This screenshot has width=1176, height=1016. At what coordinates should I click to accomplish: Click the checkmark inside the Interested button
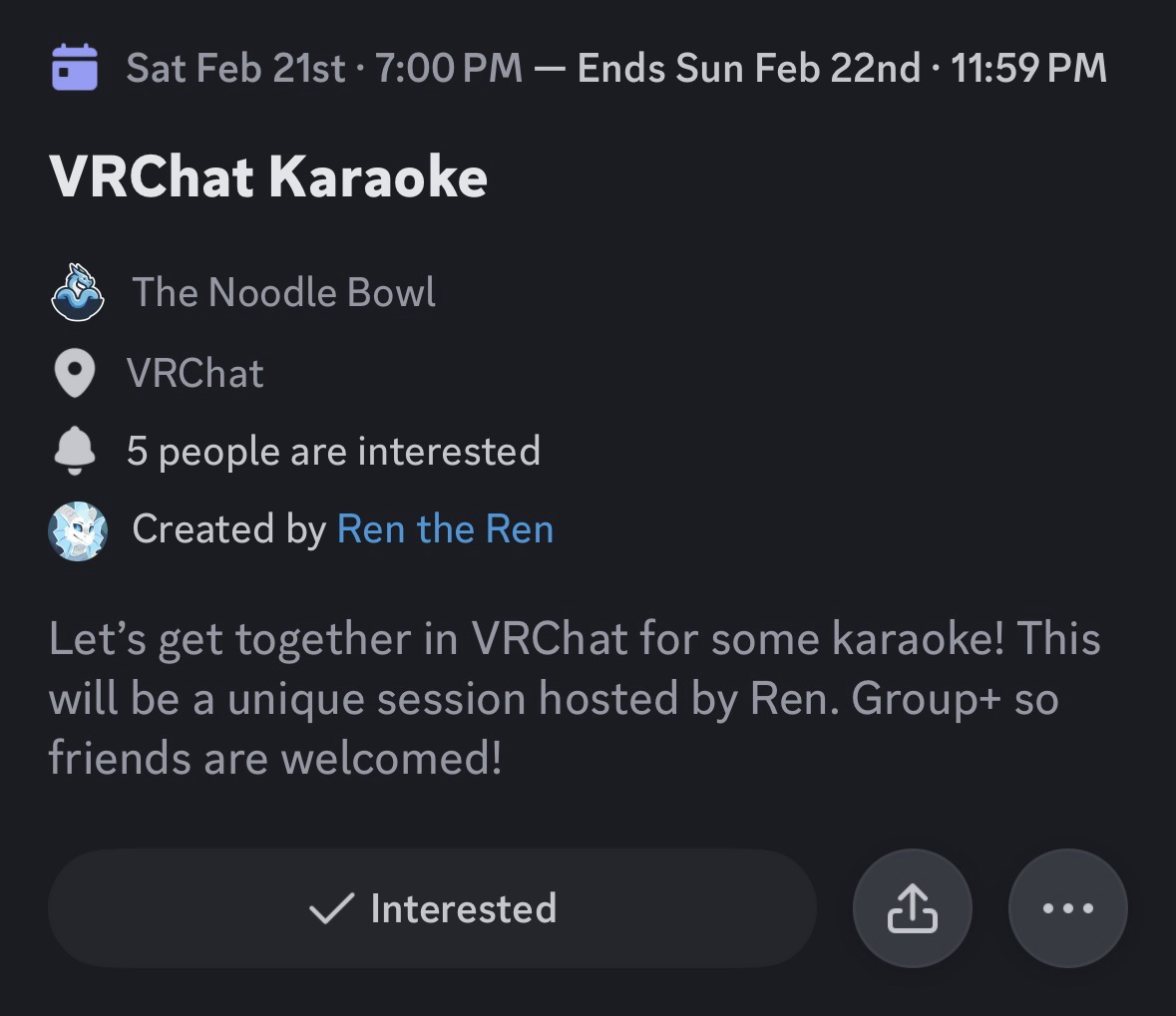point(331,908)
